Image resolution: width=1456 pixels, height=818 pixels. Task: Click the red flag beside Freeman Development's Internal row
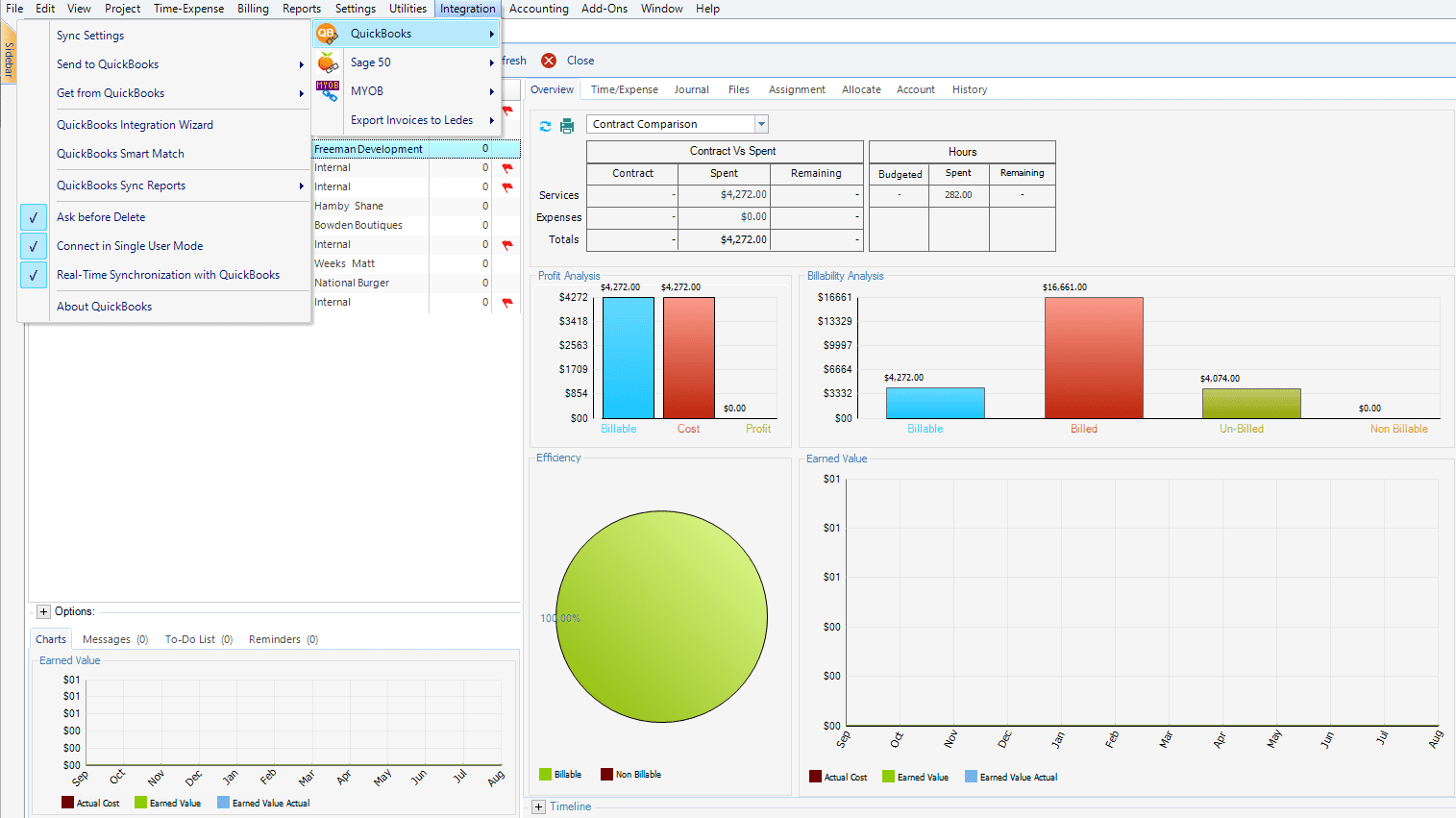507,167
